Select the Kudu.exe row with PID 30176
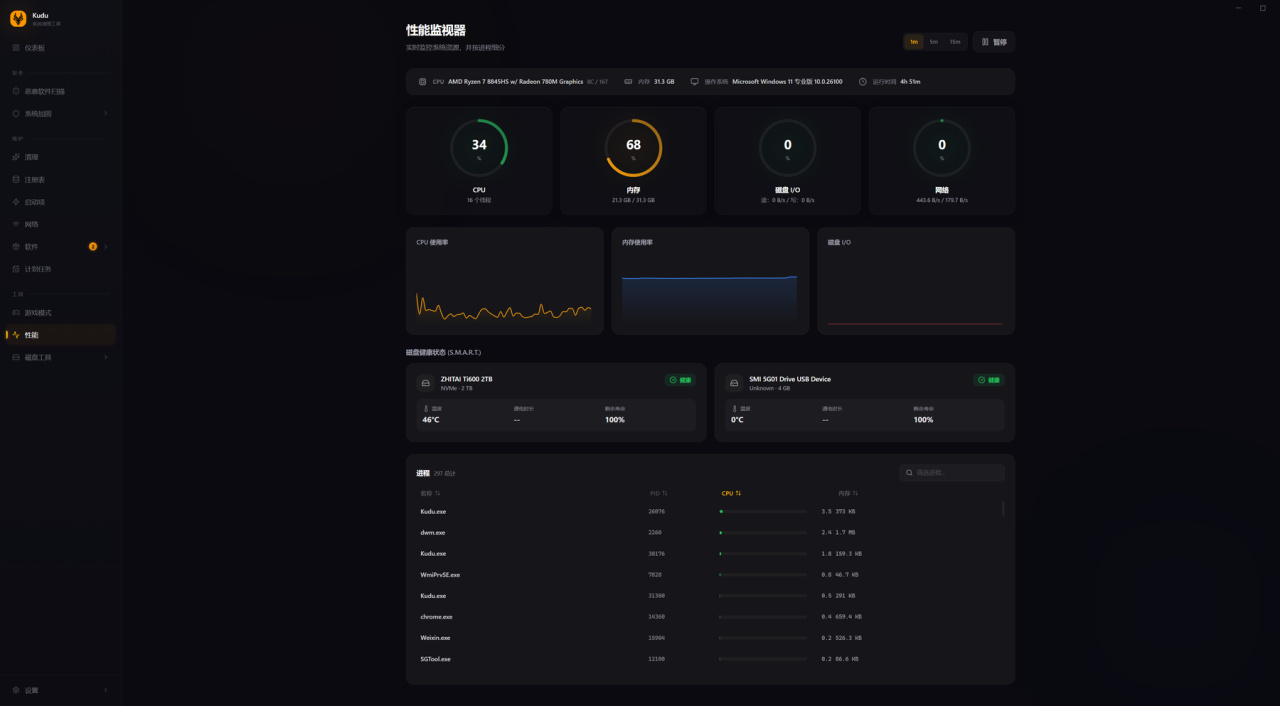The image size is (1280, 706). pyautogui.click(x=705, y=553)
